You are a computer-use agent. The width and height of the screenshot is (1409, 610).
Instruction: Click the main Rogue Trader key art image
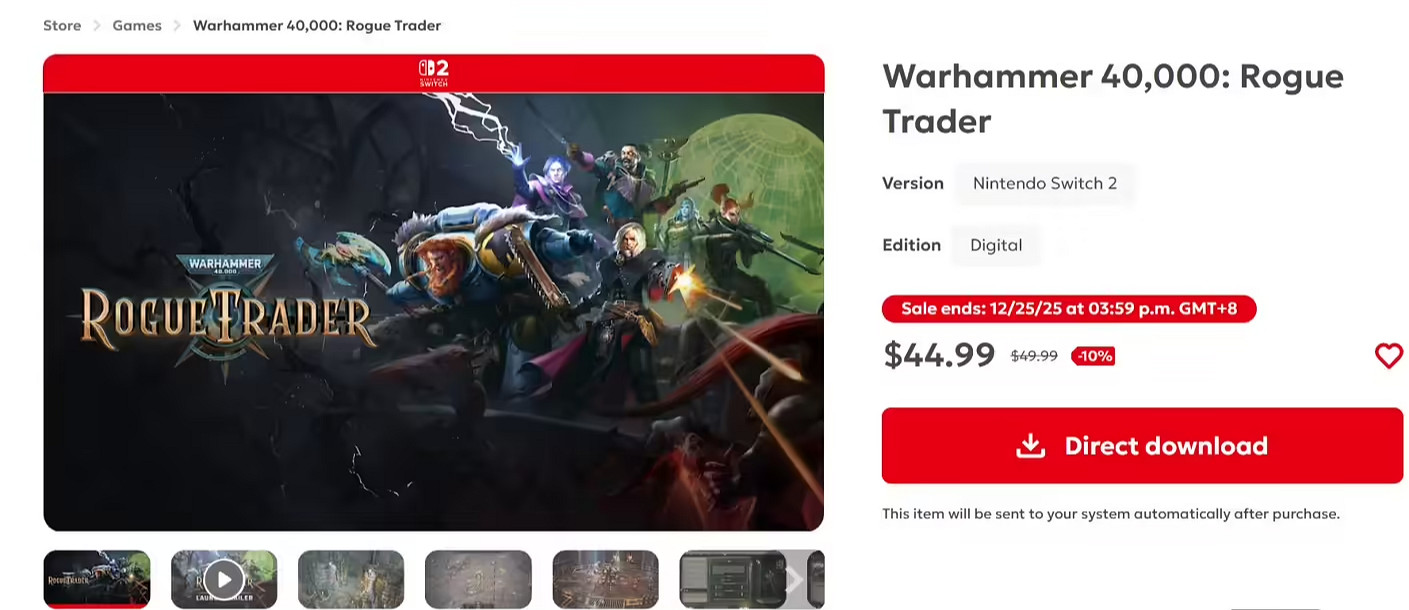[x=434, y=312]
